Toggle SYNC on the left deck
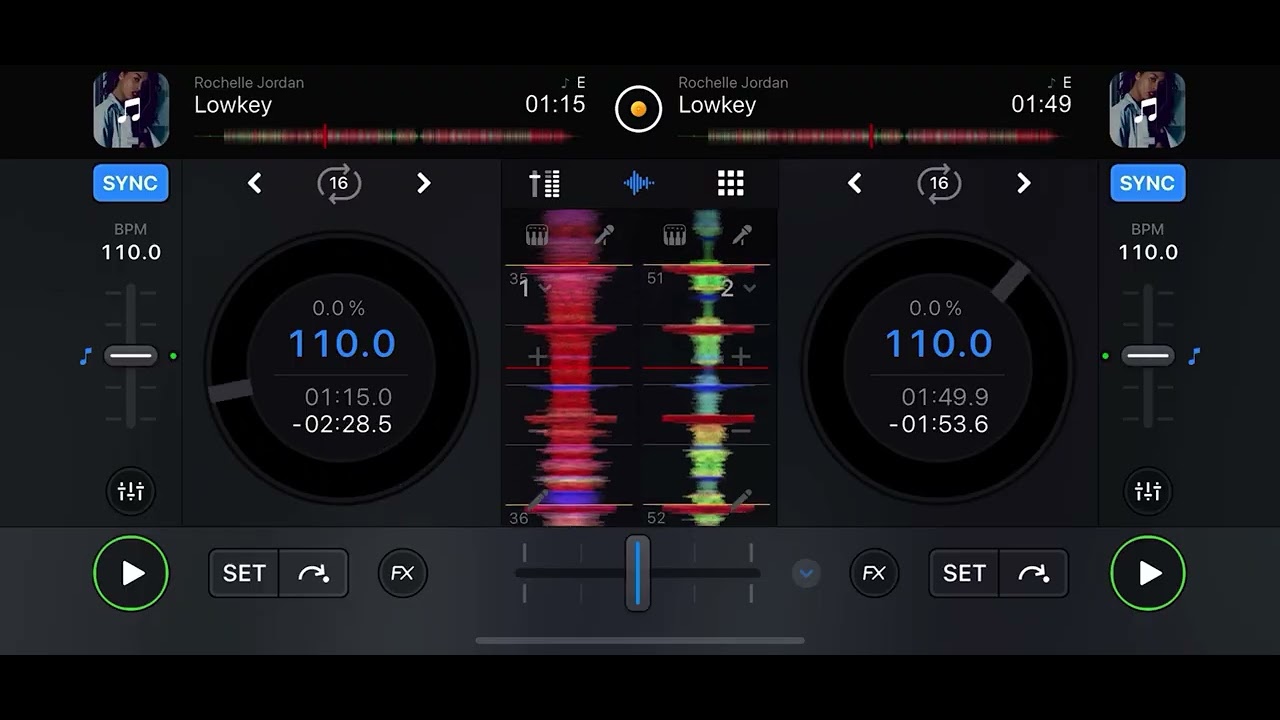This screenshot has width=1280, height=720. coord(131,183)
